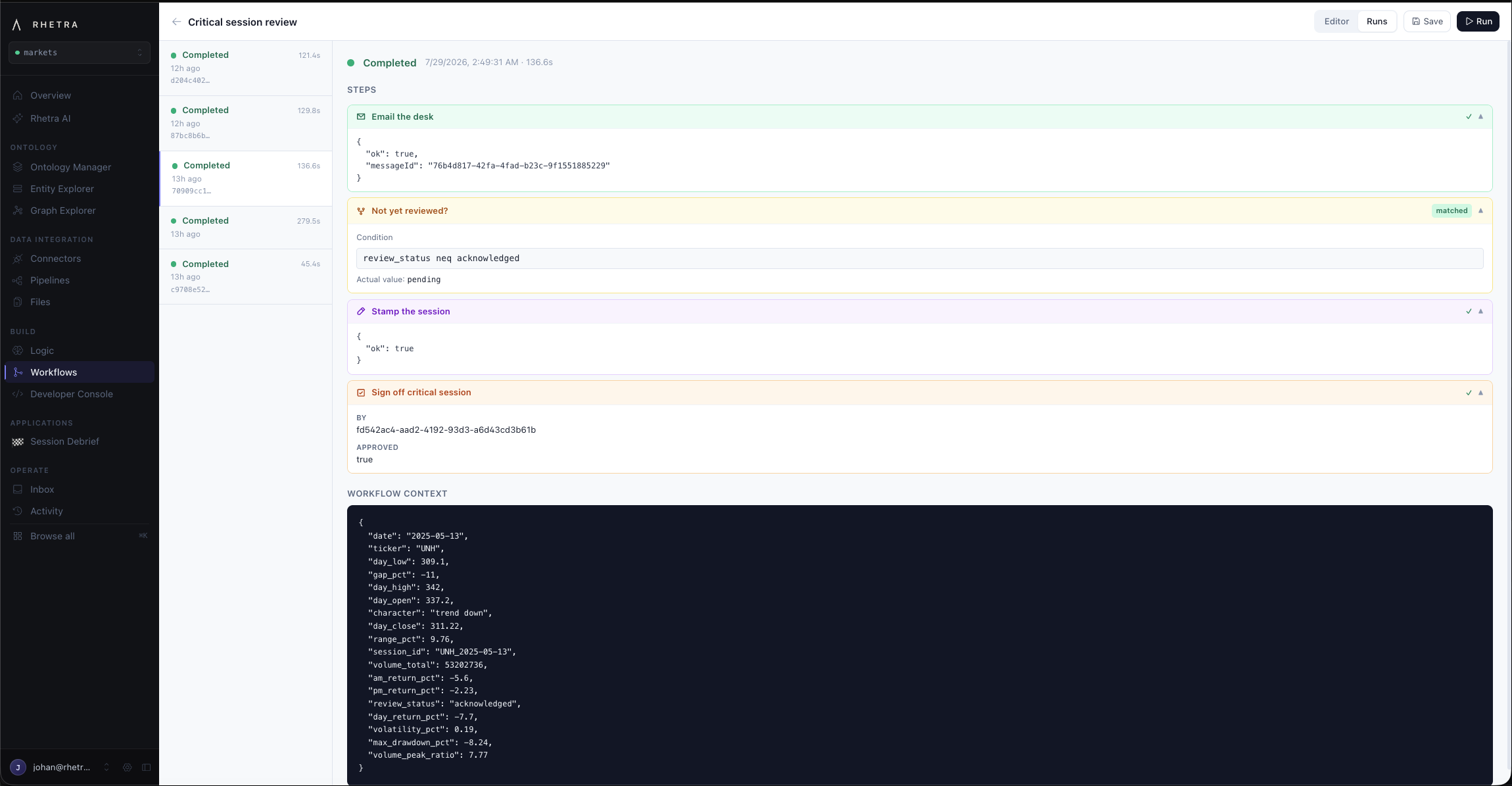Click the Entity Explorer icon
Viewport: 1512px width, 786px height.
[18, 189]
